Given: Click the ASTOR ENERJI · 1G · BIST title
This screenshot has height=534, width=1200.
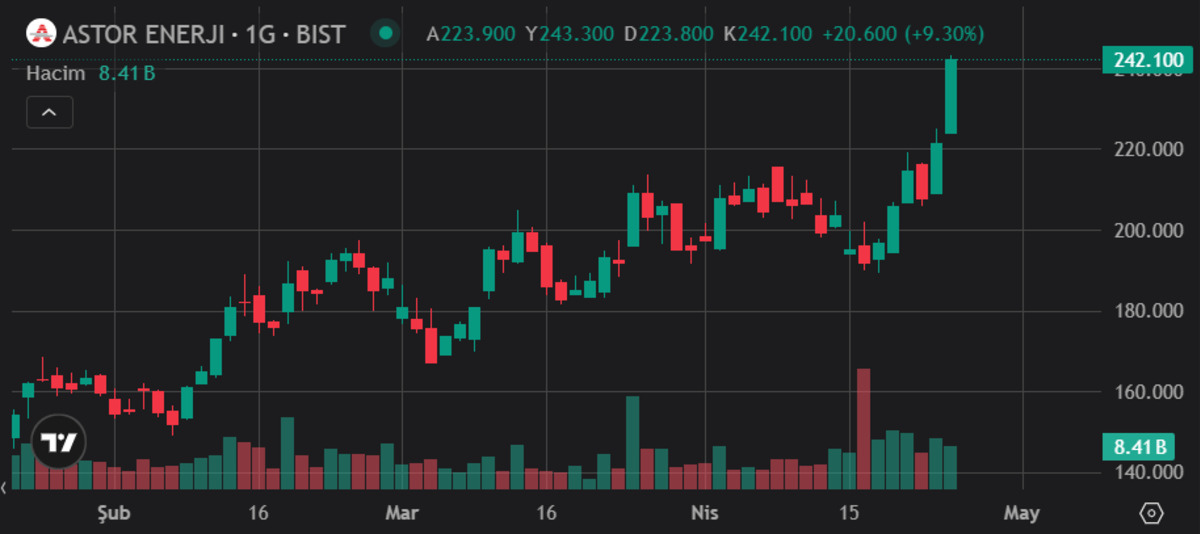Looking at the screenshot, I should tap(204, 35).
